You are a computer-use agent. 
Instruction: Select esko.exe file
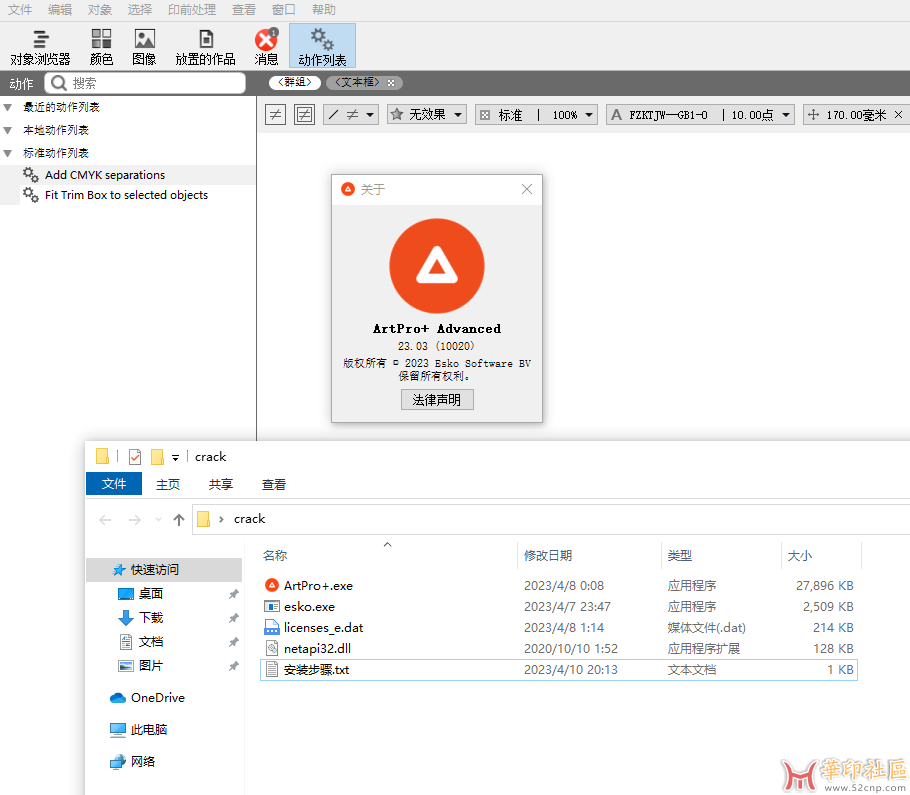pos(559,606)
